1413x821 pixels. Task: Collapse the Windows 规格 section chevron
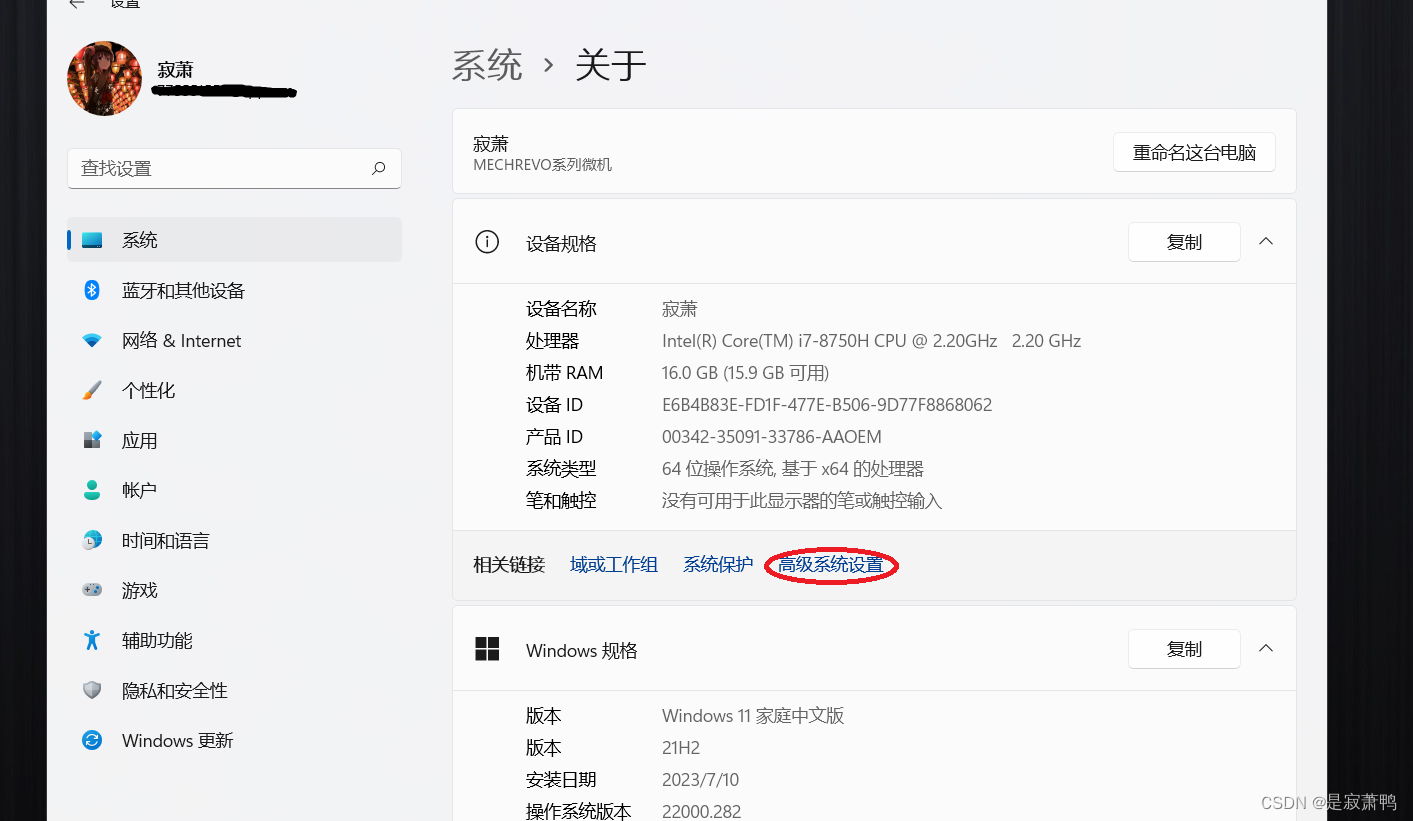click(1266, 649)
